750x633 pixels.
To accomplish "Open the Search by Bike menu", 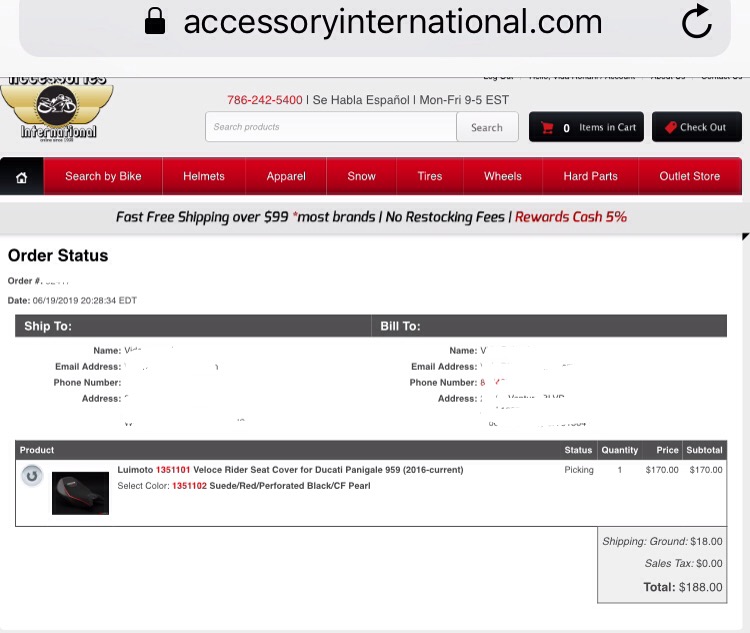I will (x=103, y=176).
